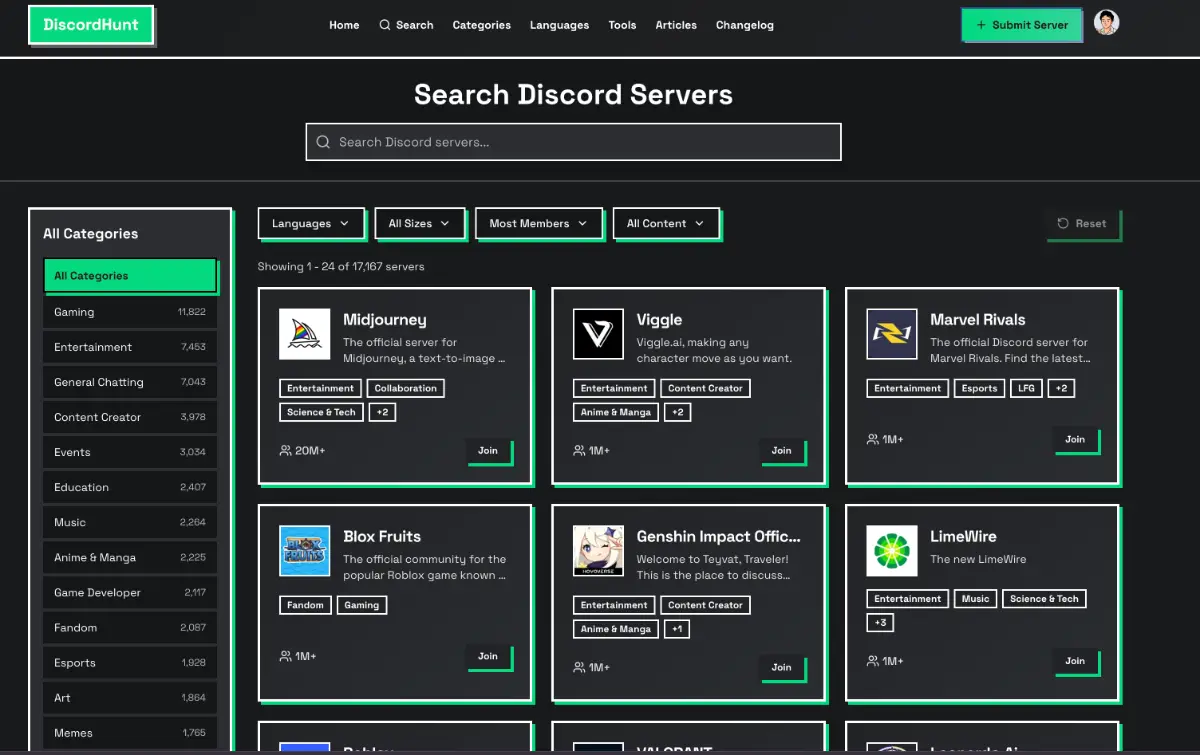Open your profile via the avatar icon
The image size is (1200, 755).
pyautogui.click(x=1106, y=22)
